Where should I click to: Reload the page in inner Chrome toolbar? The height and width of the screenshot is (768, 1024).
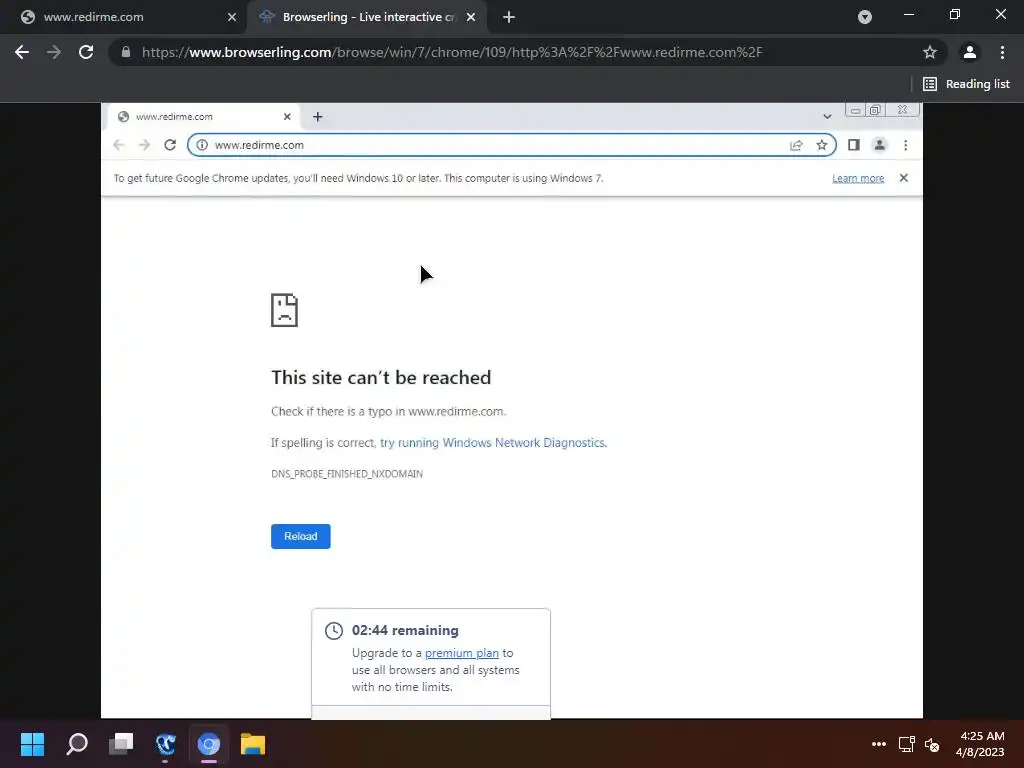point(170,145)
